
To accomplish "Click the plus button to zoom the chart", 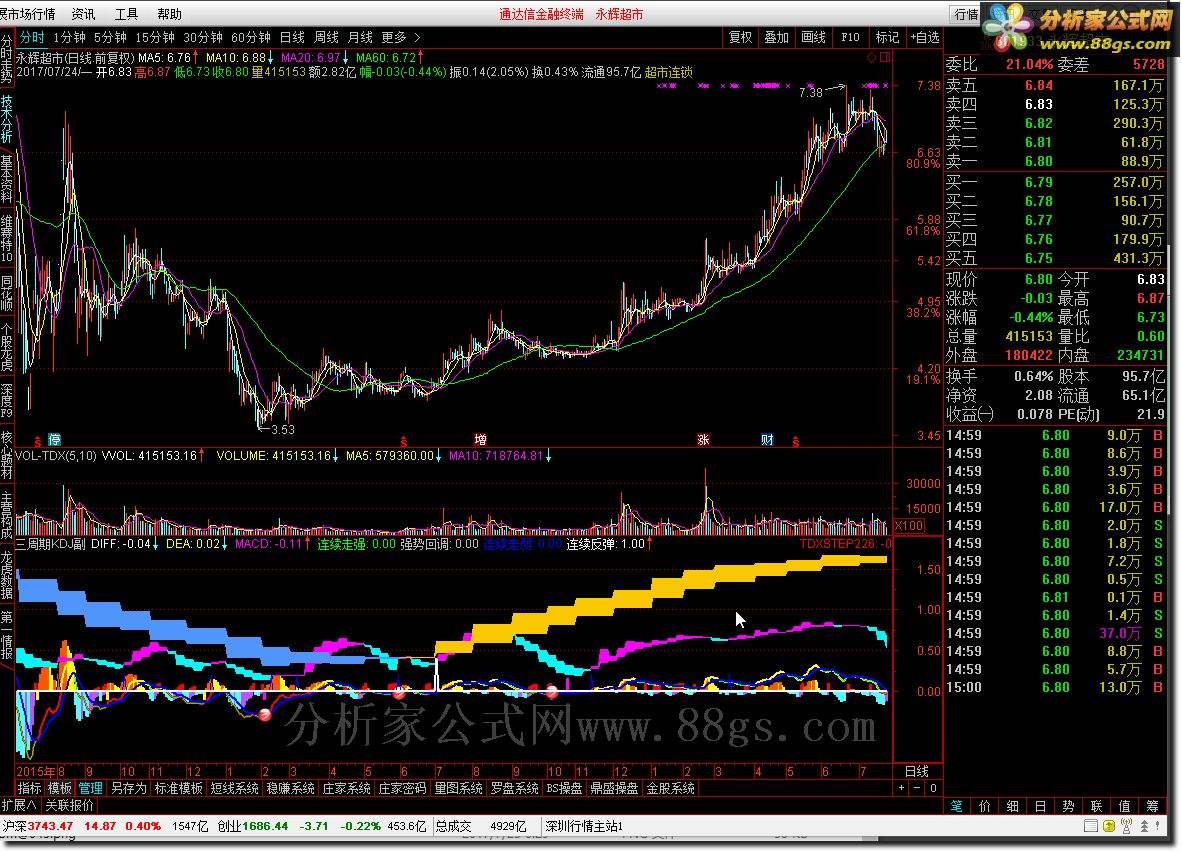I will pyautogui.click(x=902, y=788).
